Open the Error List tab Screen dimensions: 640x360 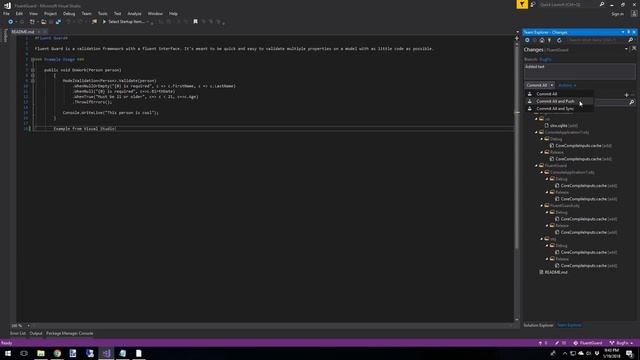click(18, 333)
